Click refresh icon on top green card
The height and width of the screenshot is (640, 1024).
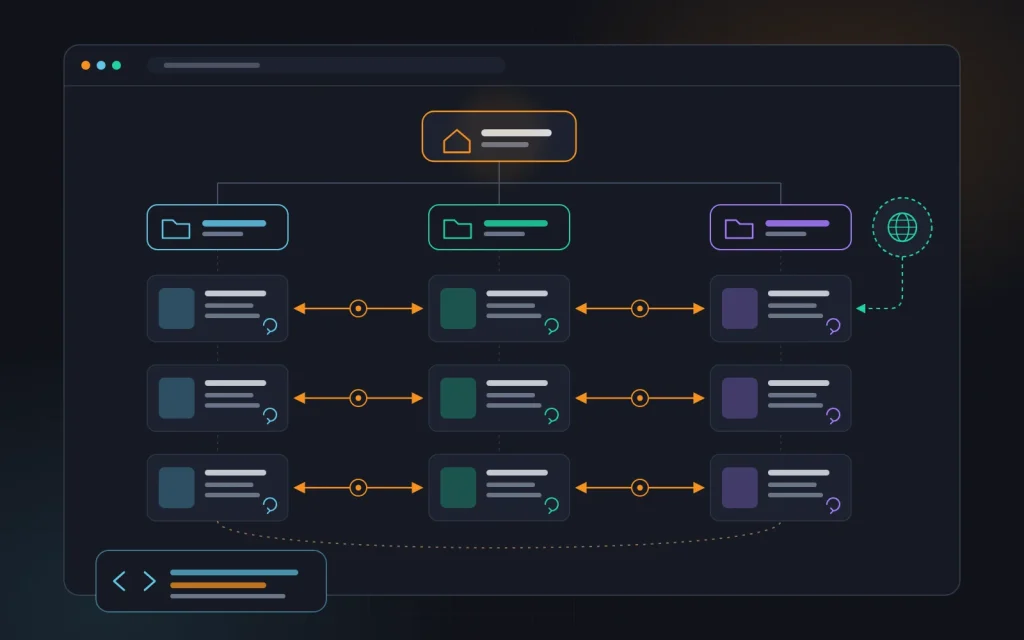click(x=551, y=326)
